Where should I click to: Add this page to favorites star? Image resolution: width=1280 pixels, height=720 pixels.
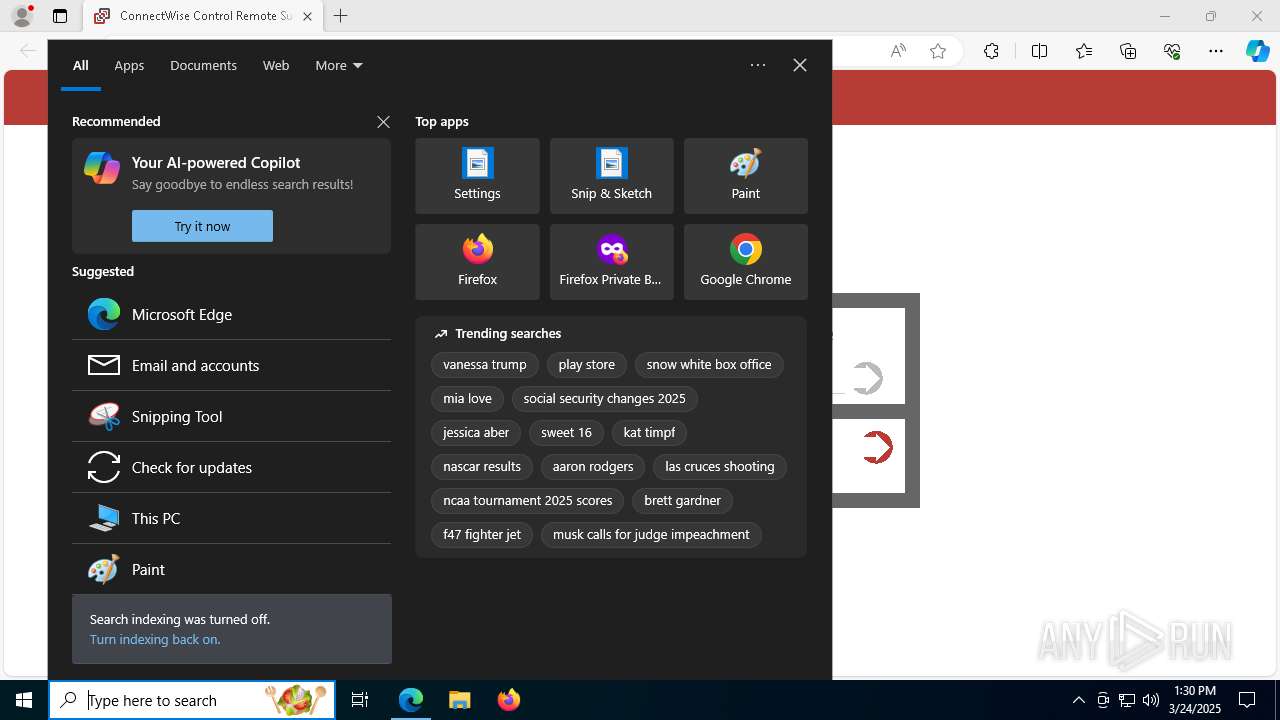coord(938,51)
